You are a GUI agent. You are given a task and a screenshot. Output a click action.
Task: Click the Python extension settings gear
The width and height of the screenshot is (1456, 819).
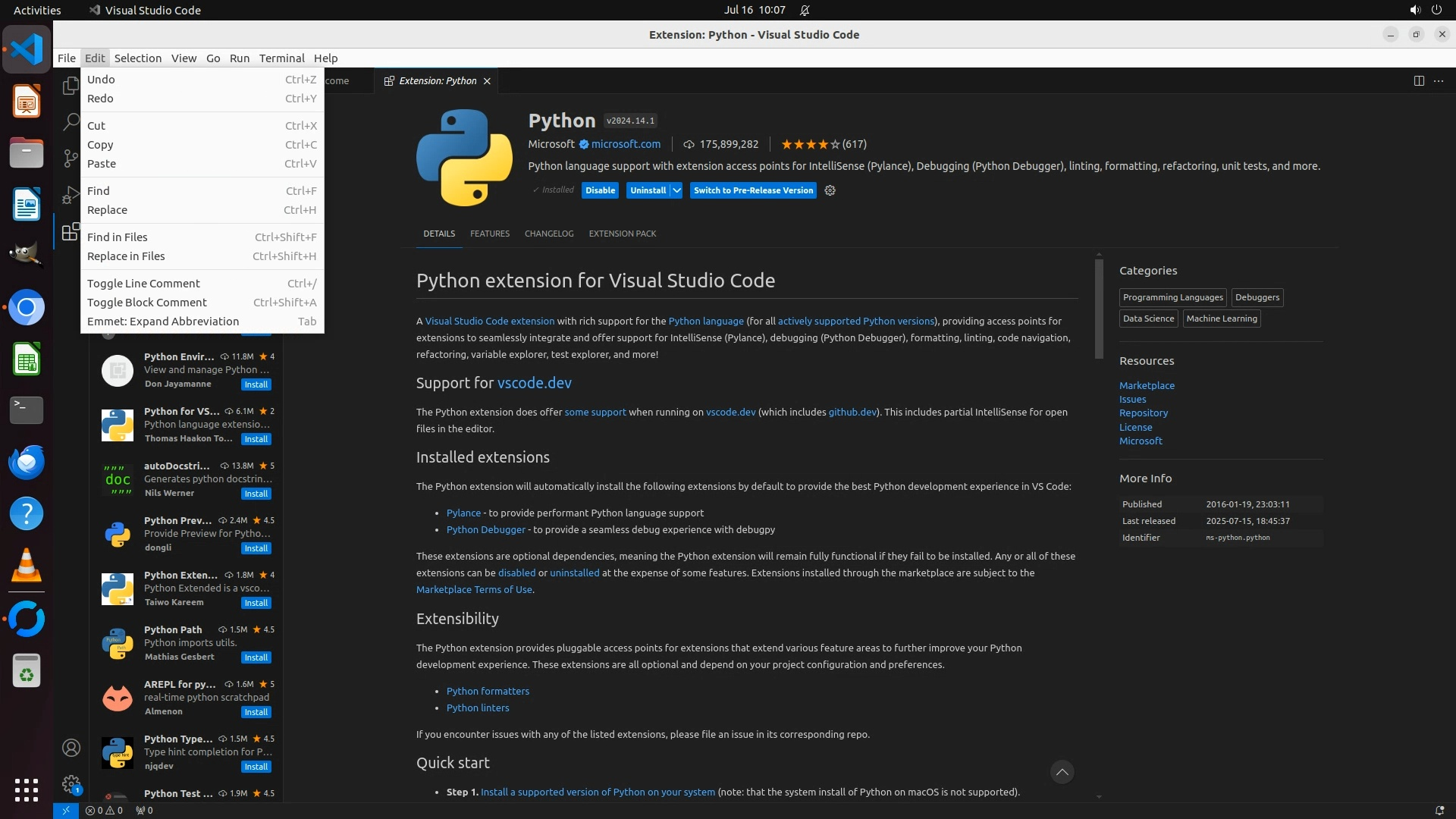tap(830, 190)
